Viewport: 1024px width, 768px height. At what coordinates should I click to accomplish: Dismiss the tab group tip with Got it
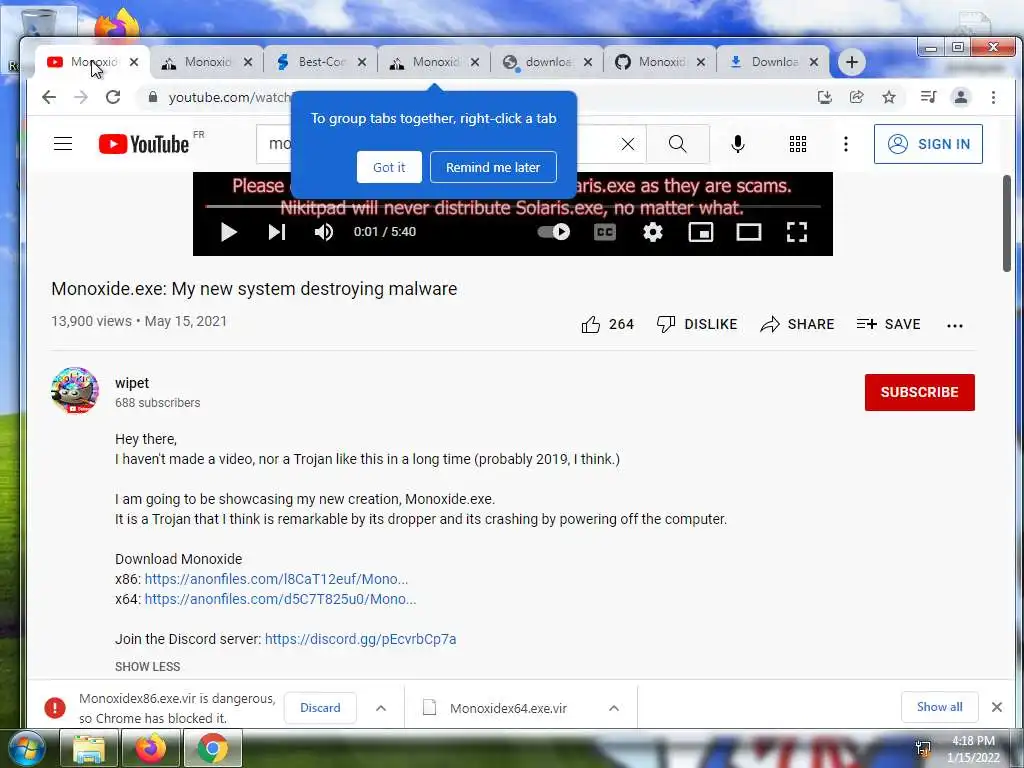[389, 167]
